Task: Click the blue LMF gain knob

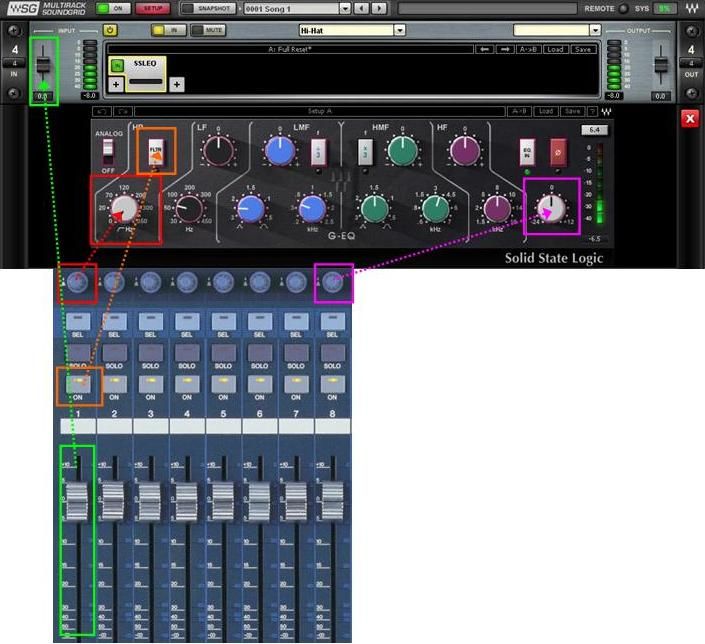Action: click(280, 151)
